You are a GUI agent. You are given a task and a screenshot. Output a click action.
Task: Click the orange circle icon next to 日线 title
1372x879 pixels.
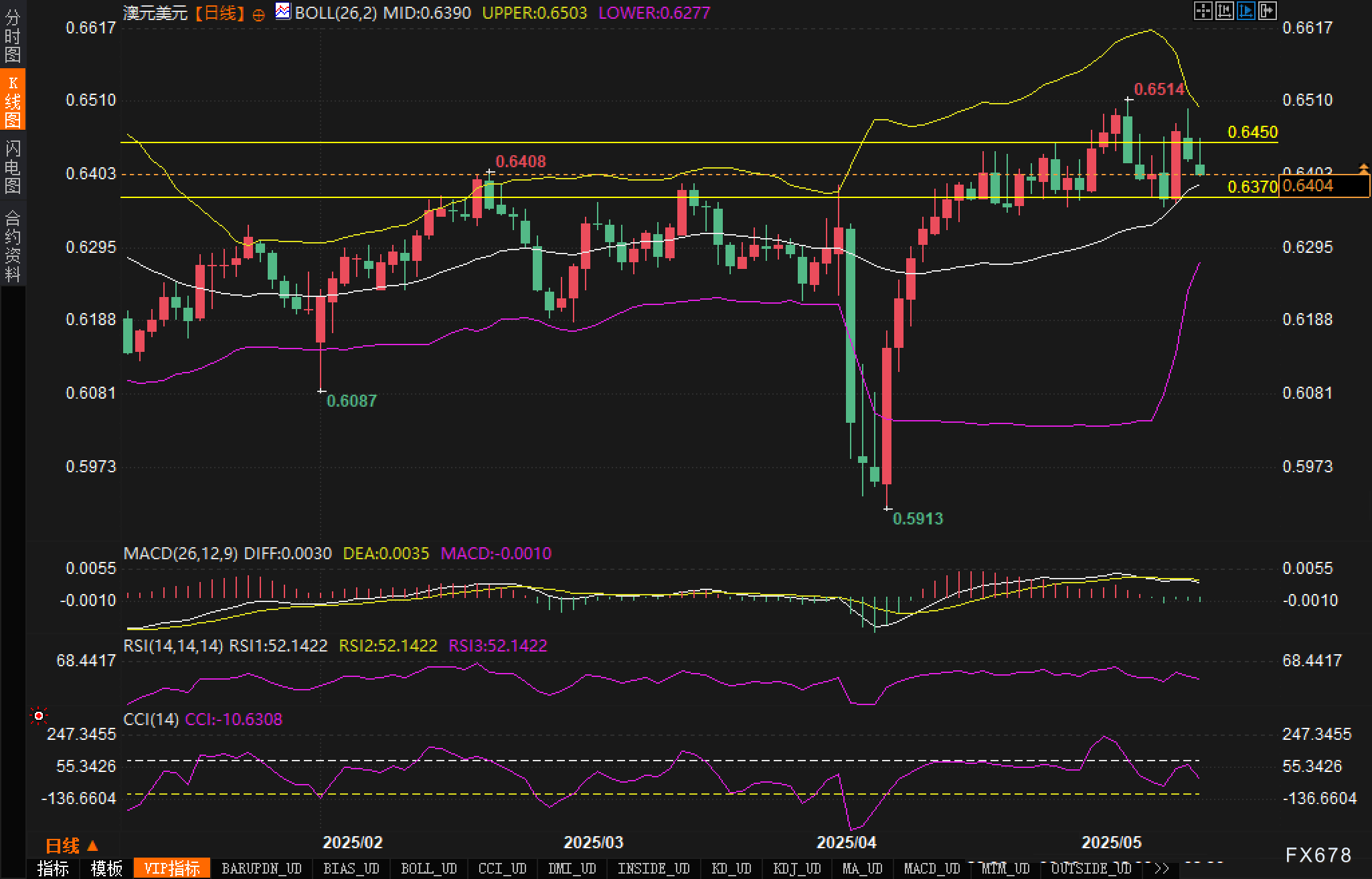[258, 15]
